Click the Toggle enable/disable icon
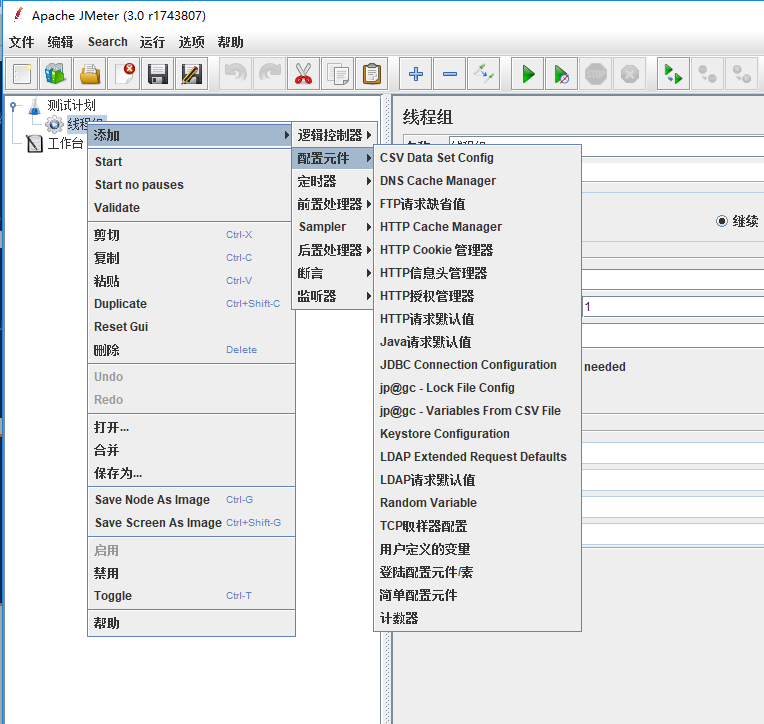 tap(484, 74)
